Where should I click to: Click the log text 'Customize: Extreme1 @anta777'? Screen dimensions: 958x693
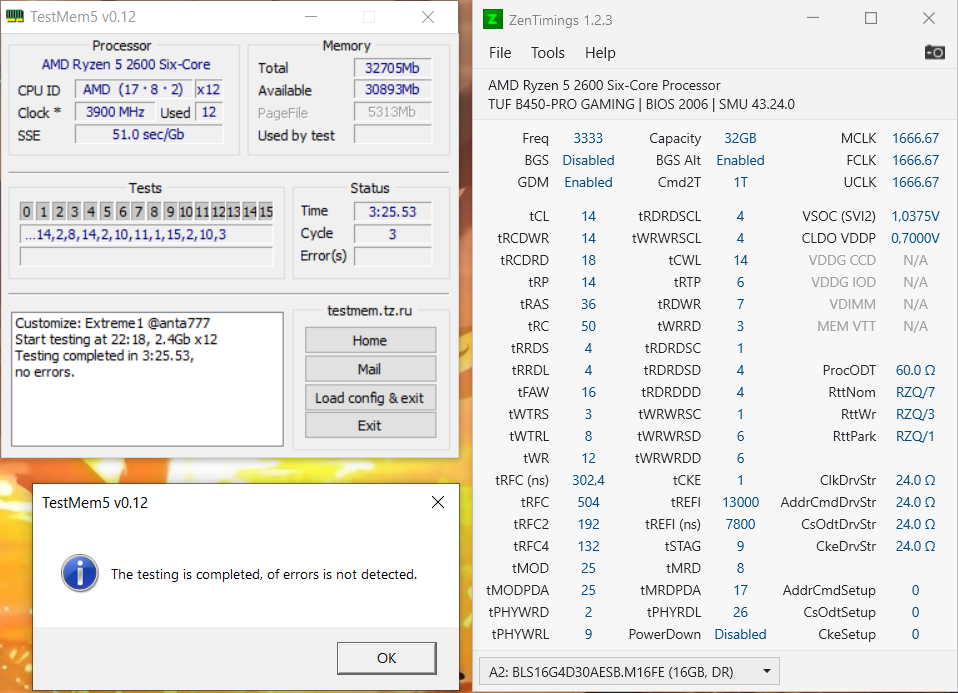click(x=112, y=323)
